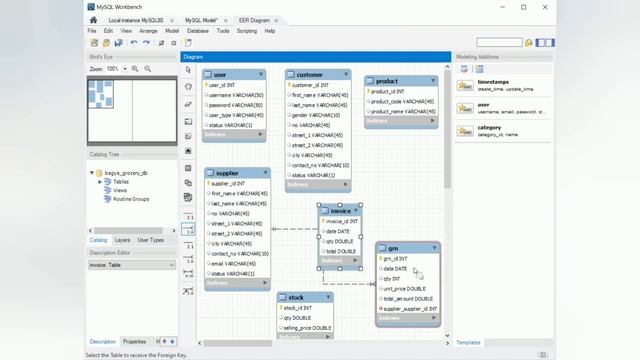Viewport: 640px width, 360px height.
Task: Open the Templates tab
Action: 468,342
